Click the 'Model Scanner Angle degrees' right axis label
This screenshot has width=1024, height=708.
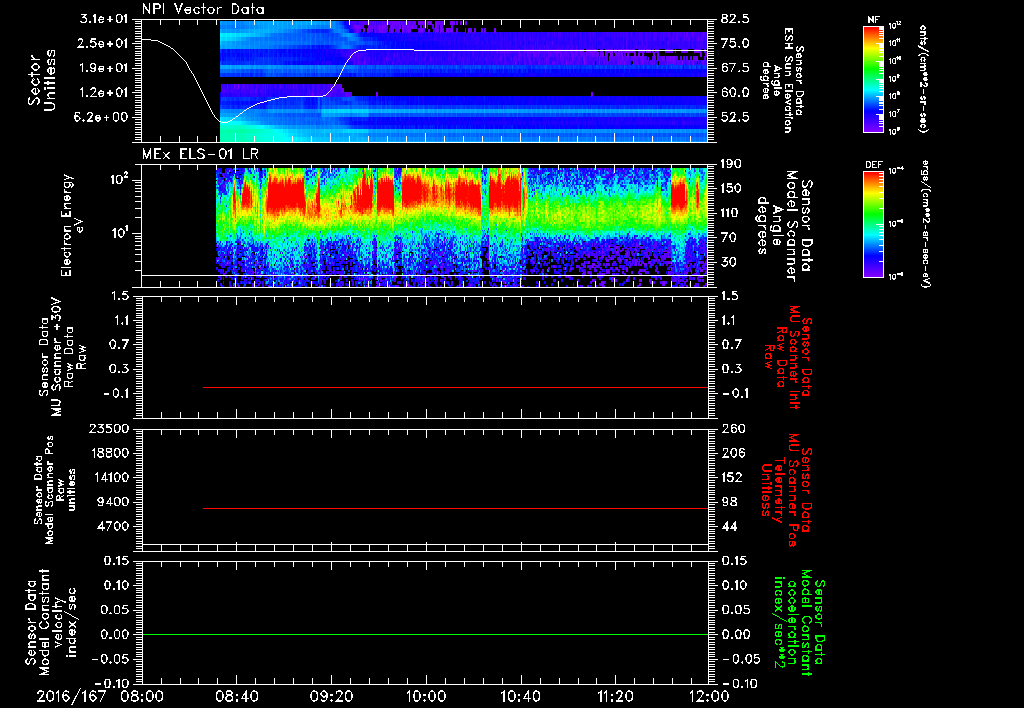tap(784, 226)
